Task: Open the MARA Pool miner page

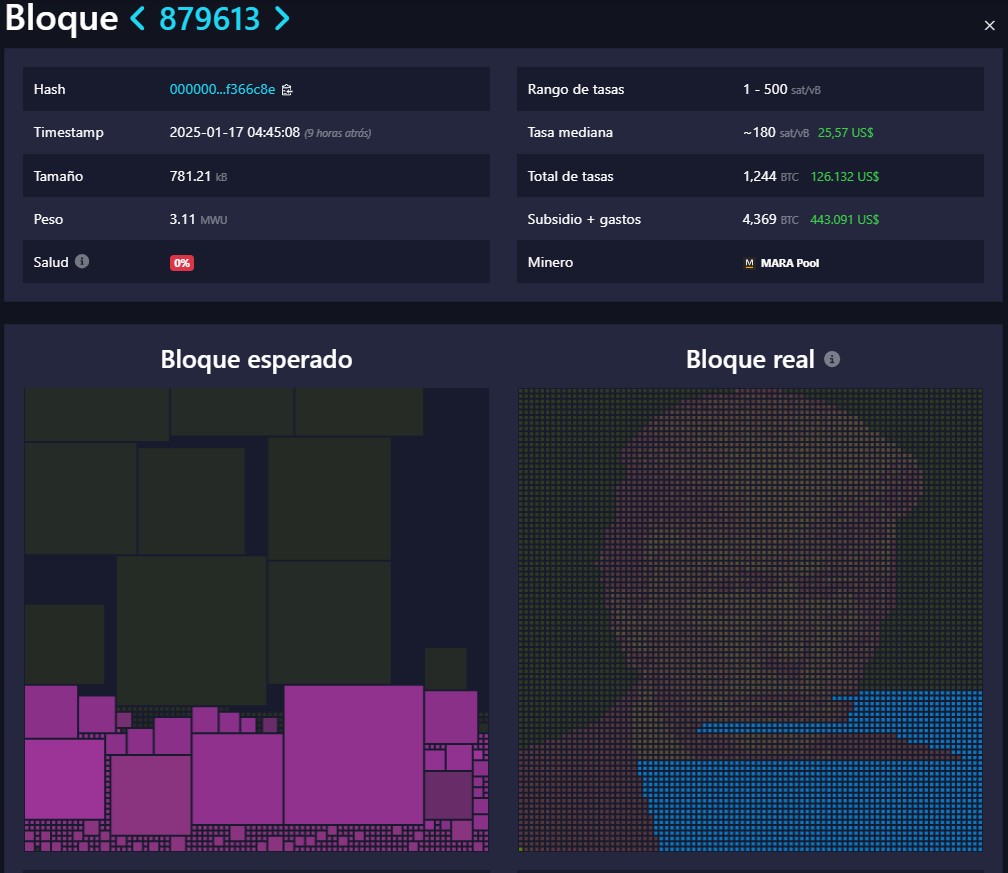Action: click(x=789, y=263)
